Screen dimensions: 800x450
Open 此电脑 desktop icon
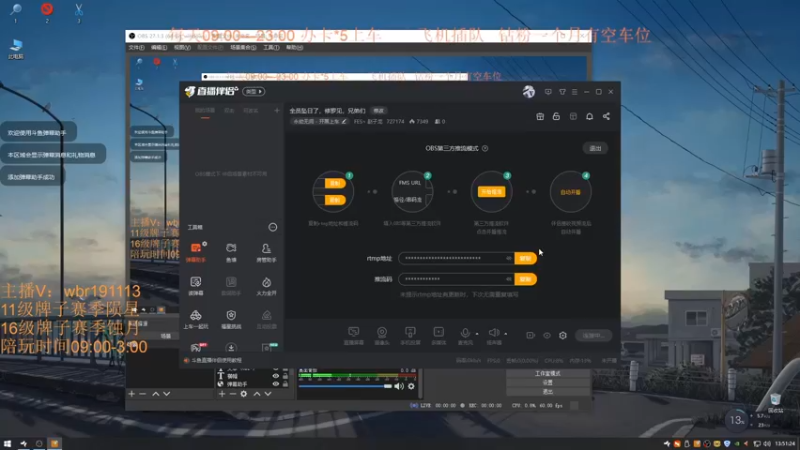pos(16,49)
